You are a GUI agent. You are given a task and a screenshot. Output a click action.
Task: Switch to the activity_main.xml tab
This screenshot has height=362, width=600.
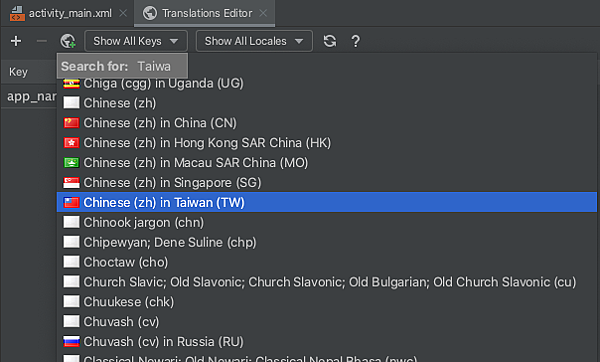70,13
